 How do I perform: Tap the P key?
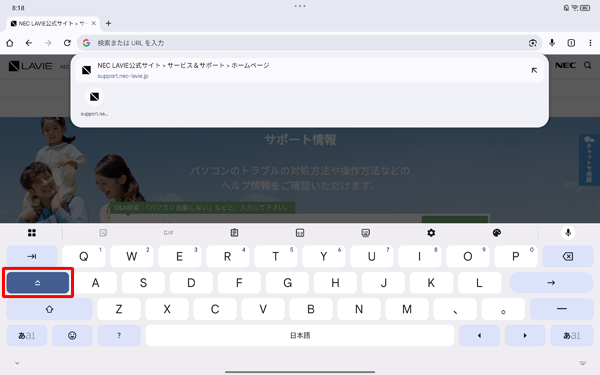515,256
